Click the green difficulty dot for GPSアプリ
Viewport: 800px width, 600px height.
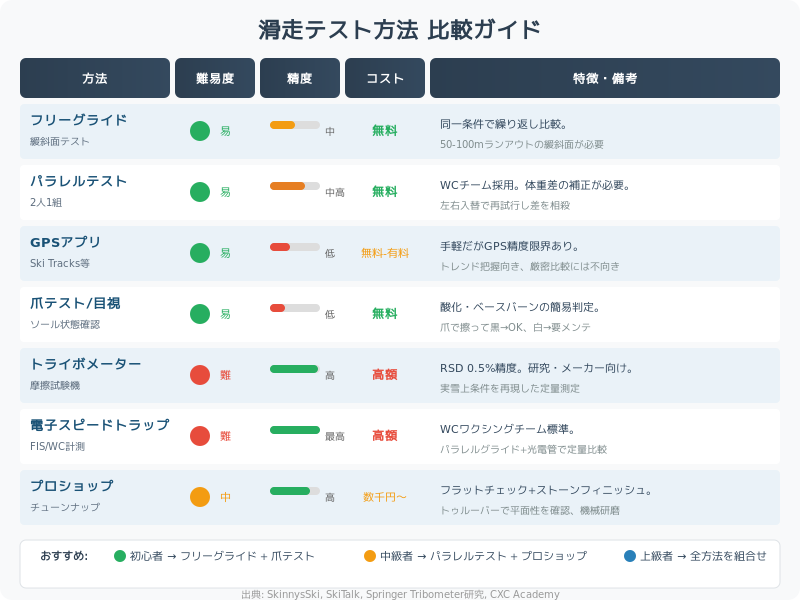tap(200, 253)
